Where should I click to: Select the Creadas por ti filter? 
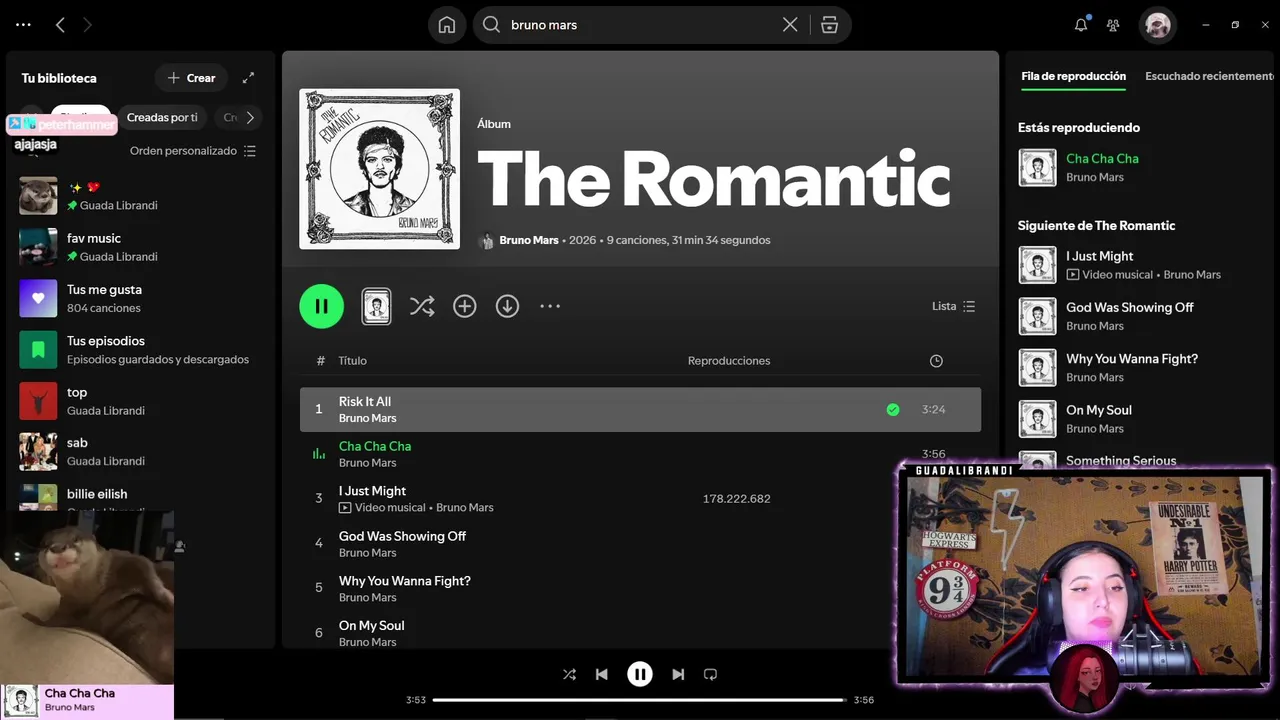pyautogui.click(x=162, y=117)
